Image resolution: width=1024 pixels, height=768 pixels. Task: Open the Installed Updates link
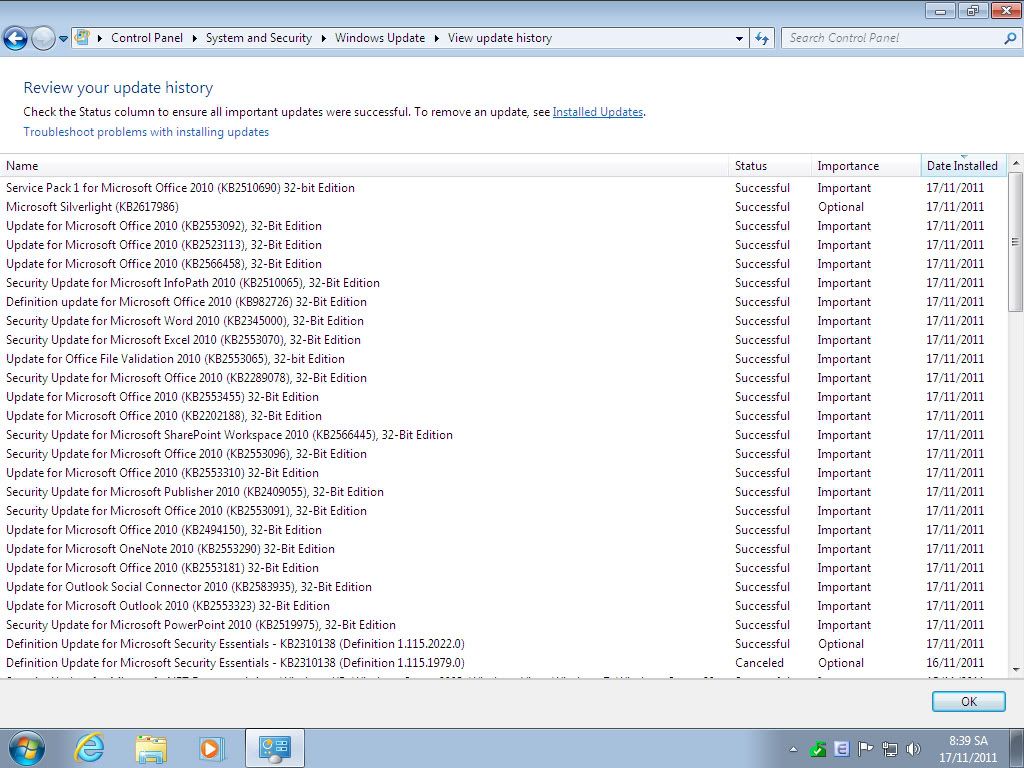coord(598,112)
